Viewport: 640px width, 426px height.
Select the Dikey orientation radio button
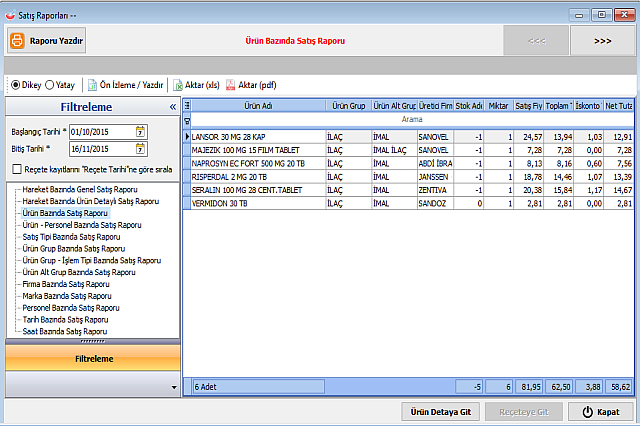pyautogui.click(x=14, y=85)
